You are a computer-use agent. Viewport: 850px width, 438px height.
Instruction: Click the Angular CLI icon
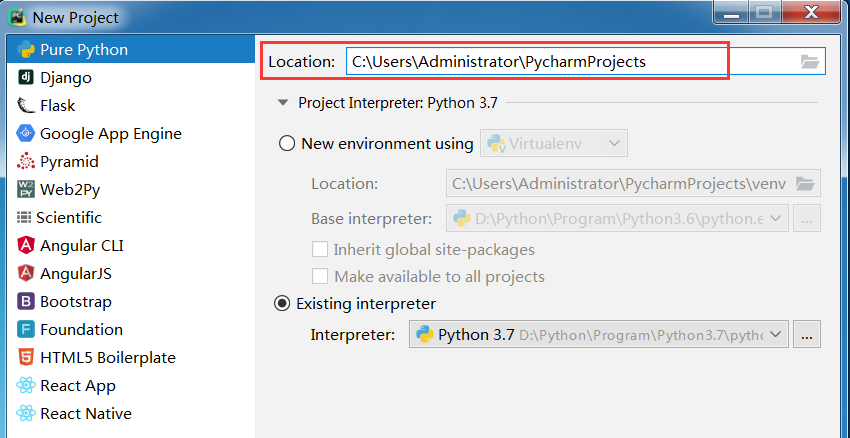25,246
